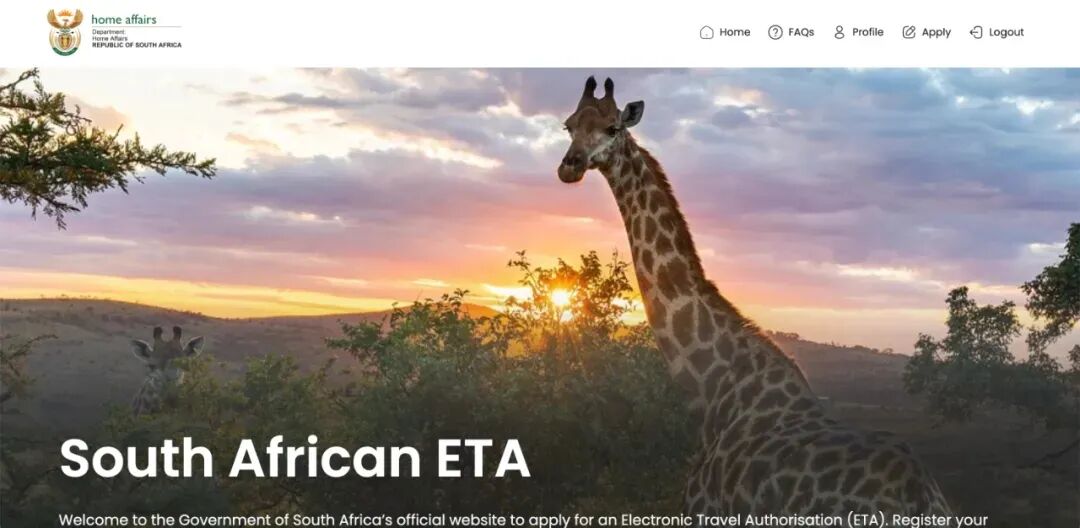
Task: Sign out using the Logout text
Action: pyautogui.click(x=1006, y=32)
